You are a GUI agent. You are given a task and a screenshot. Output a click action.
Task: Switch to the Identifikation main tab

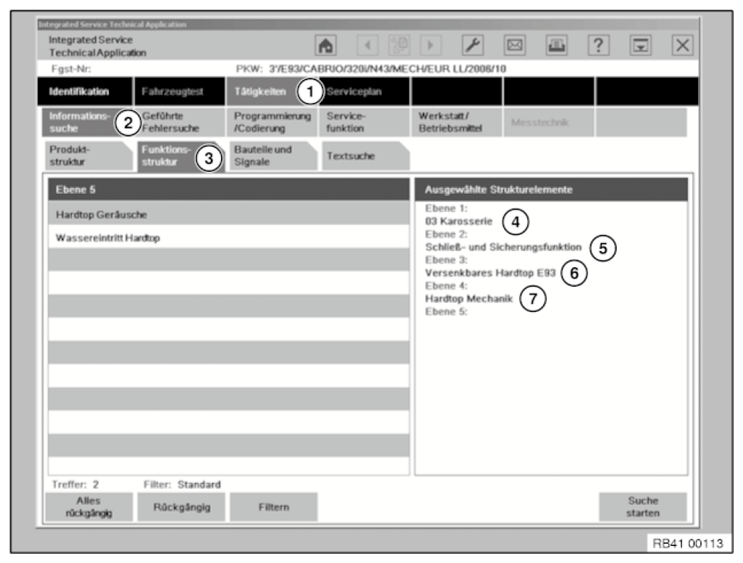pos(85,91)
